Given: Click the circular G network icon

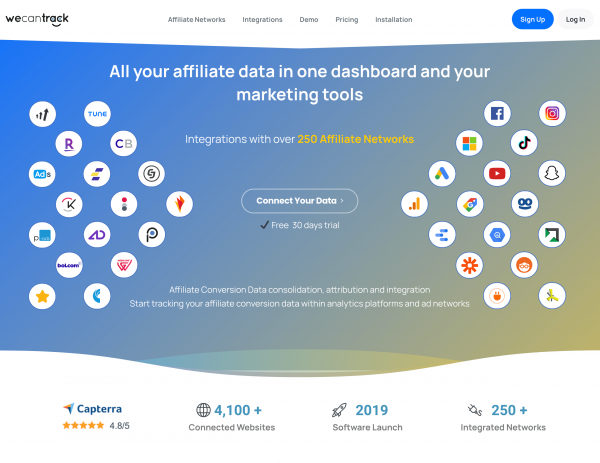Looking at the screenshot, I should [x=152, y=174].
